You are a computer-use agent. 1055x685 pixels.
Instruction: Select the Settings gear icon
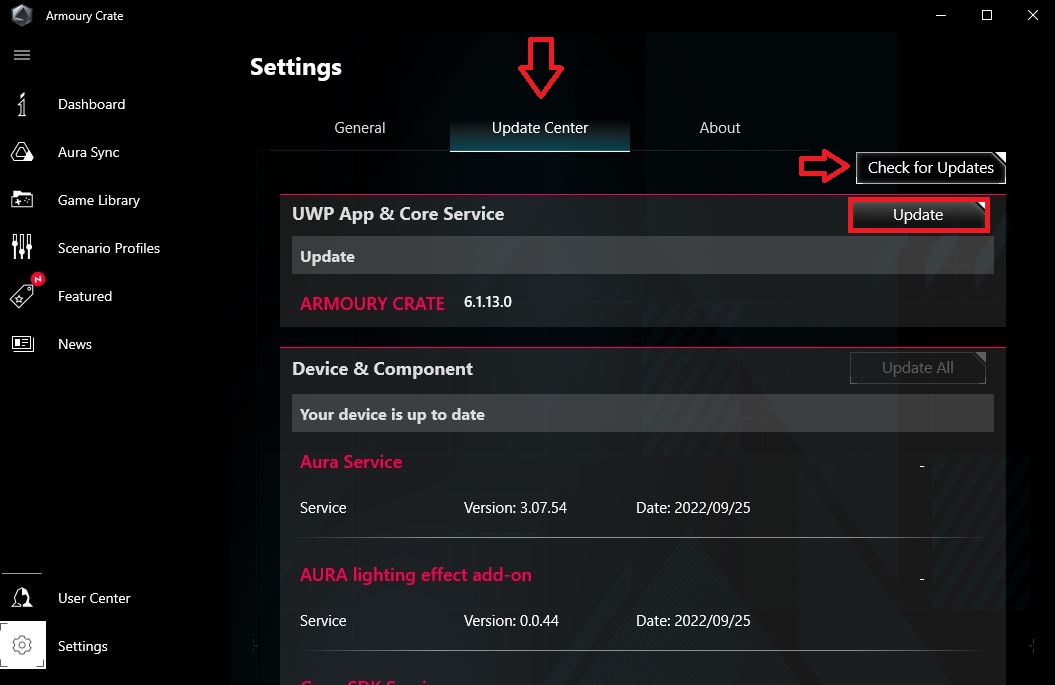point(23,646)
